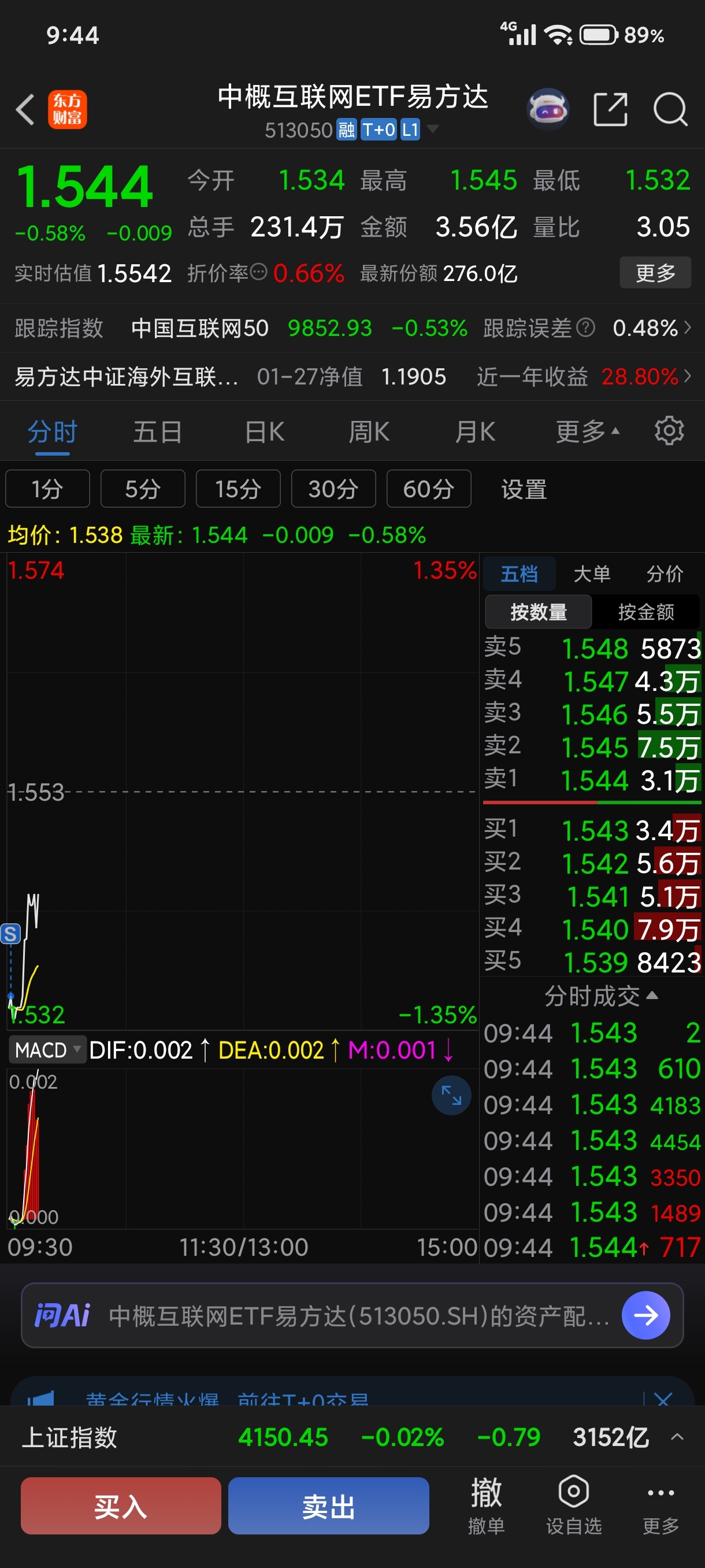The width and height of the screenshot is (705, 1568).
Task: Tap the 问Ai question input field
Action: [352, 1315]
